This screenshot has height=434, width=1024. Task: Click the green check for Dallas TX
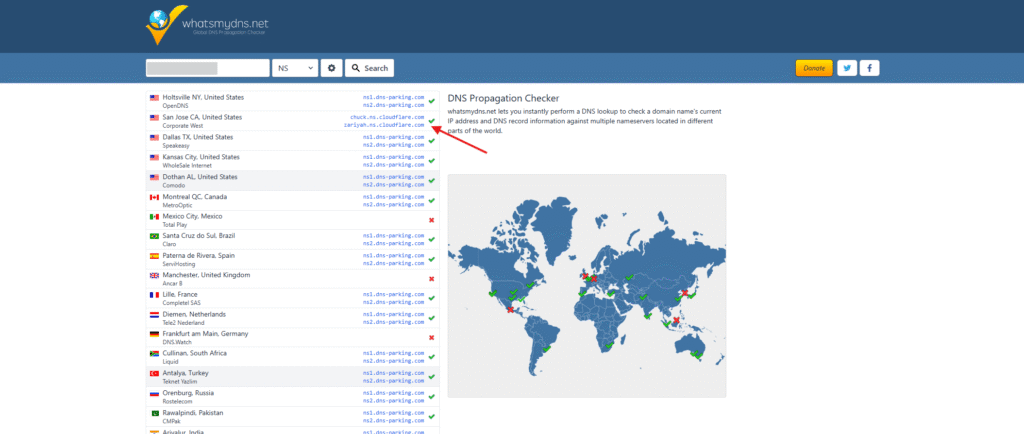point(431,141)
